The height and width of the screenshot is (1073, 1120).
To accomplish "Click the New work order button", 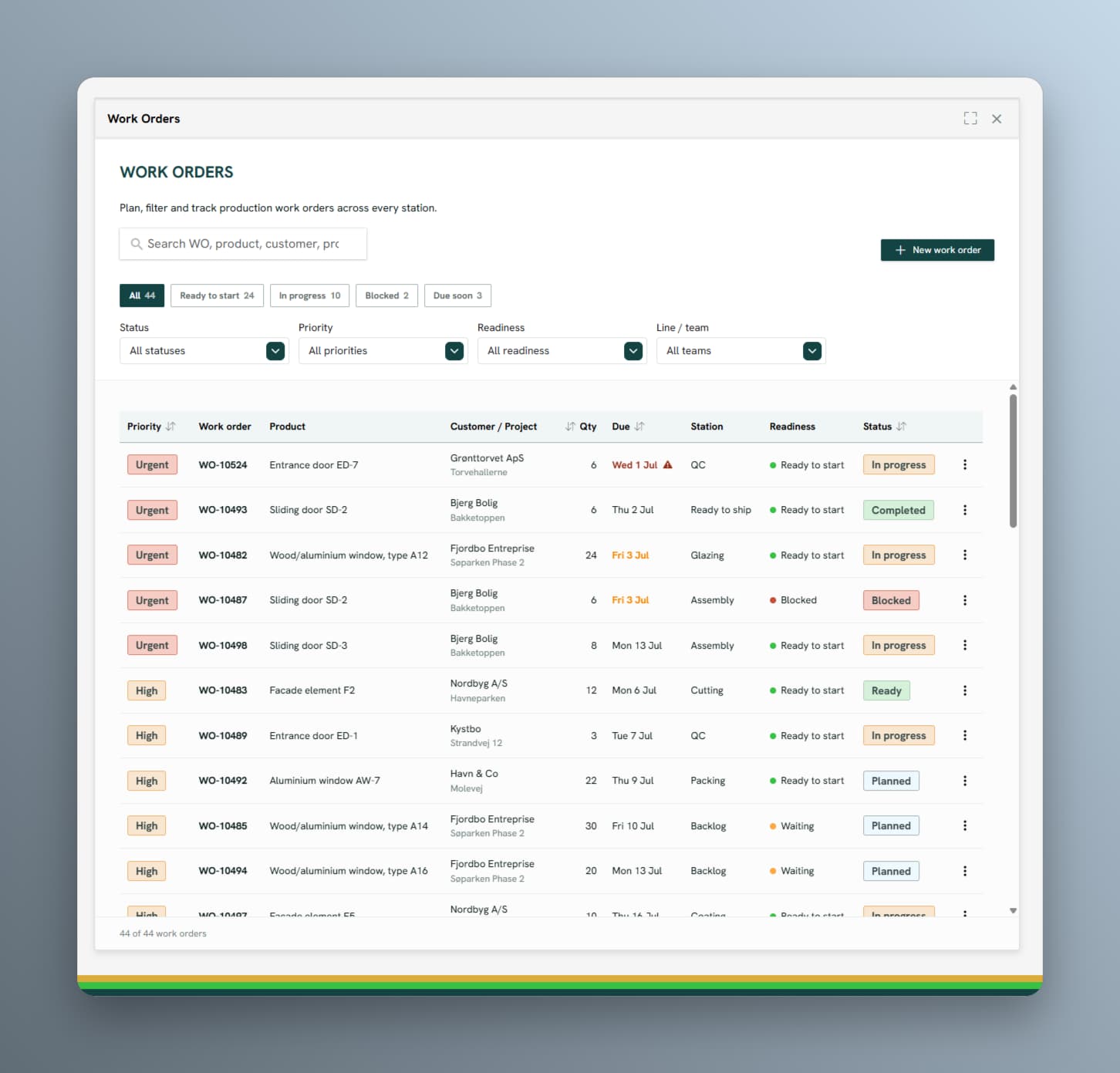I will click(x=937, y=250).
